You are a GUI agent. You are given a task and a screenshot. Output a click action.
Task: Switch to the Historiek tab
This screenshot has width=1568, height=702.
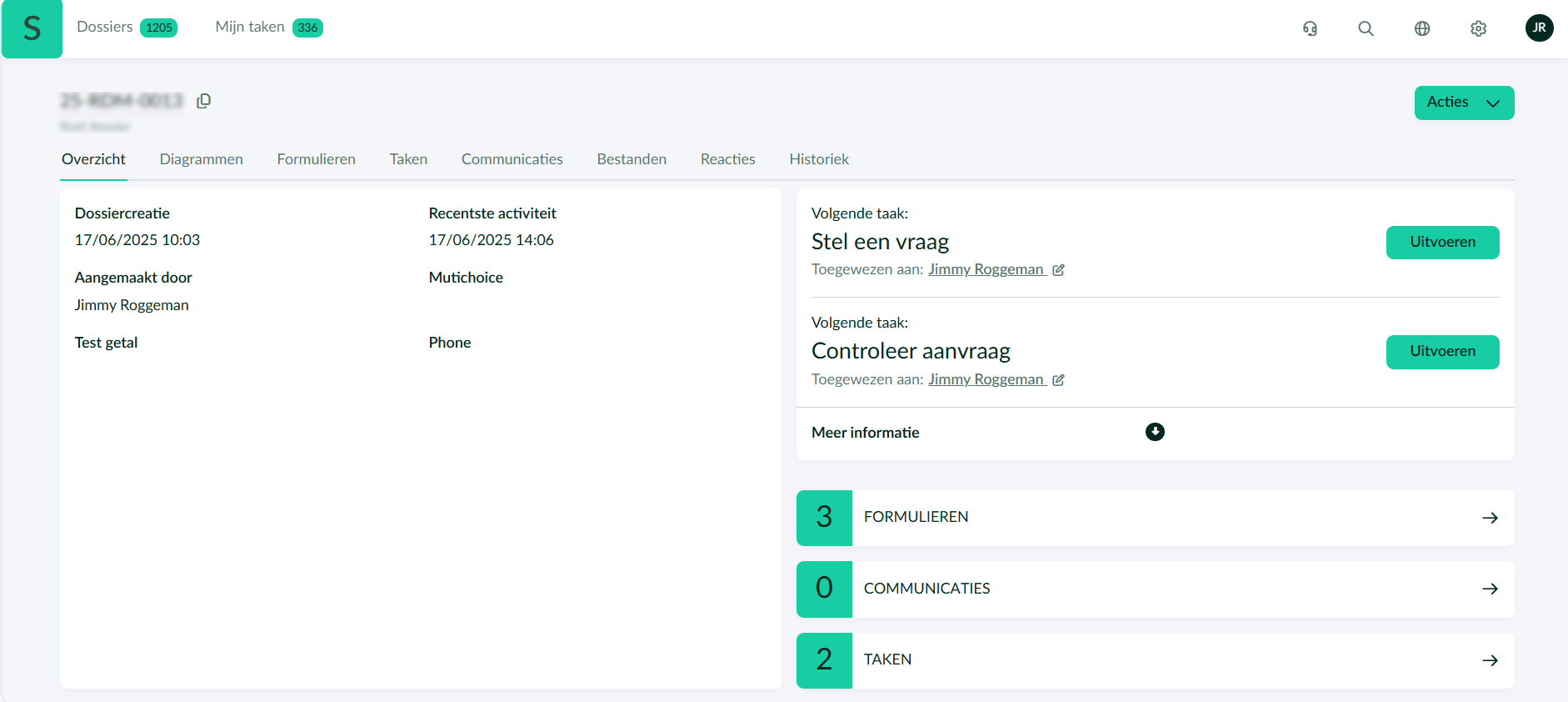818,159
